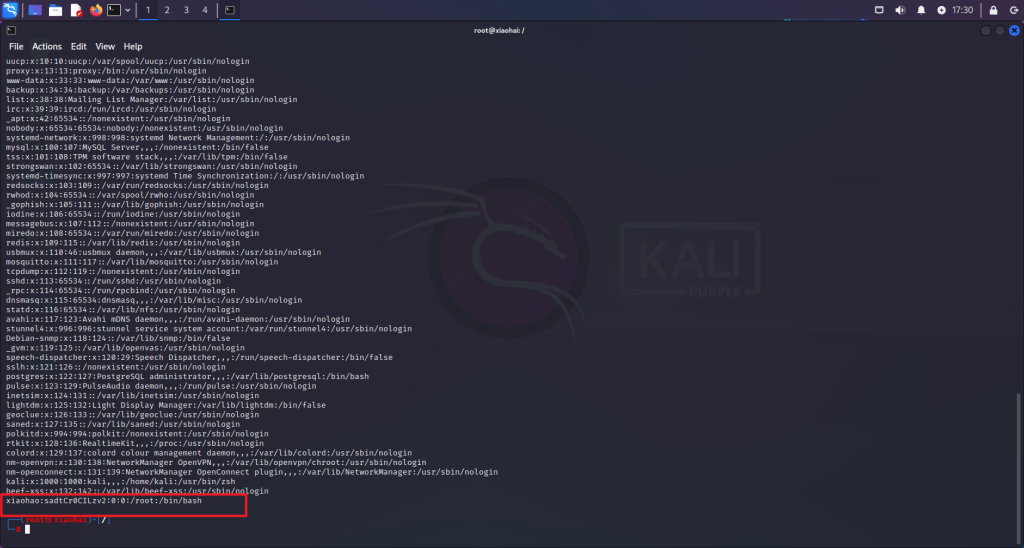Click the Debian-snmp passwd line
This screenshot has height=548, width=1024.
[118, 338]
